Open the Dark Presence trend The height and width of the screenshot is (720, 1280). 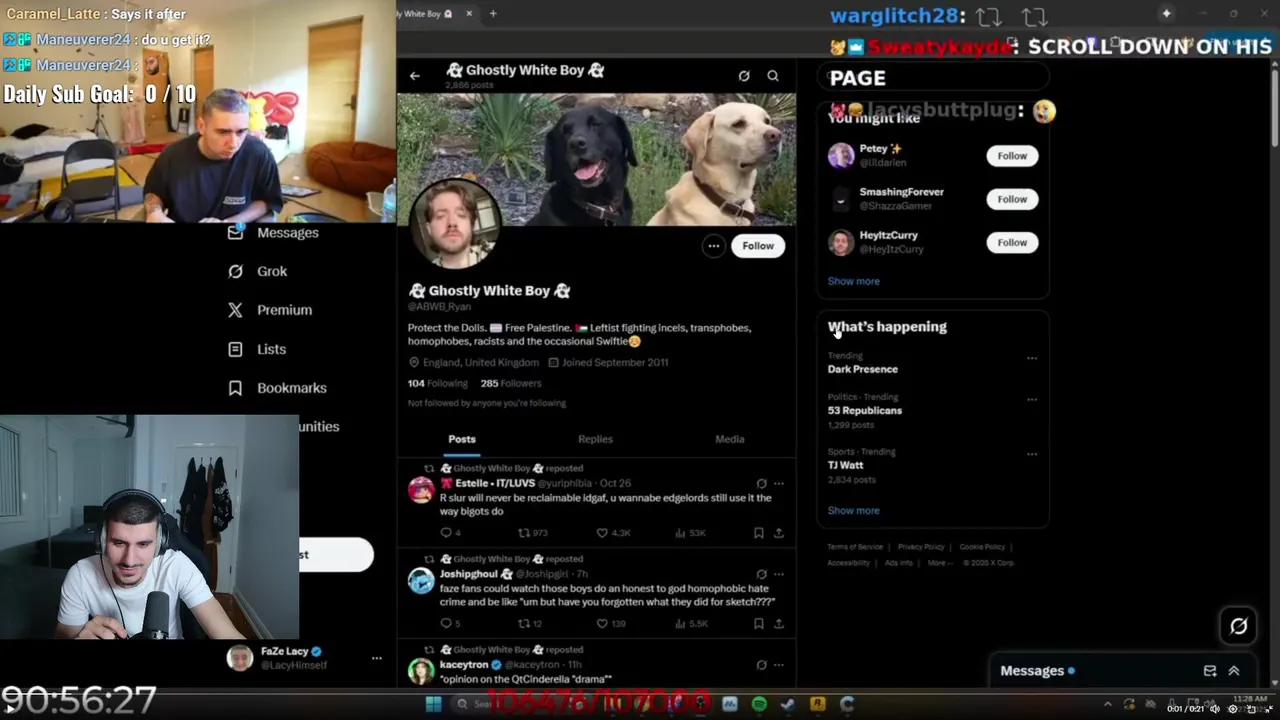(862, 369)
